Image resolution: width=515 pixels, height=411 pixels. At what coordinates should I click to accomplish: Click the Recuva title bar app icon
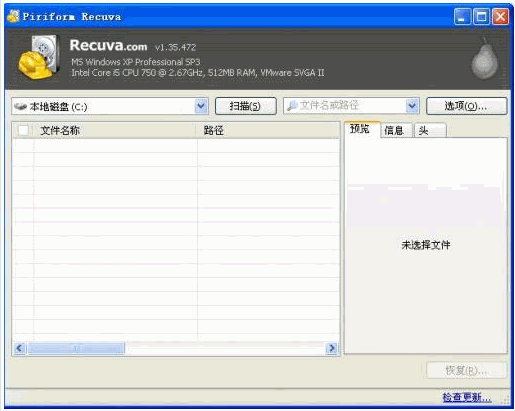click(13, 16)
